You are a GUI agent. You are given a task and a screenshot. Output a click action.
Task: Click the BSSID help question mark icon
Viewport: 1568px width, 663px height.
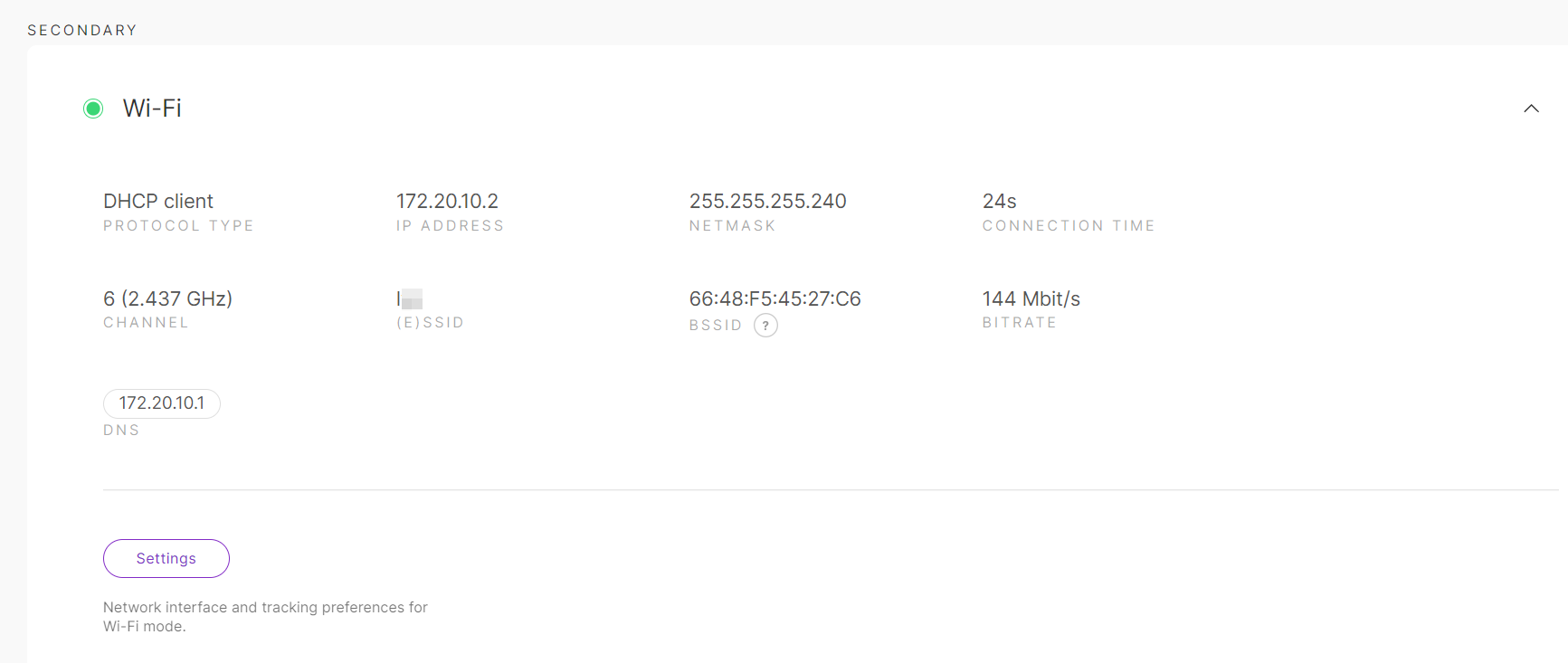pos(765,326)
